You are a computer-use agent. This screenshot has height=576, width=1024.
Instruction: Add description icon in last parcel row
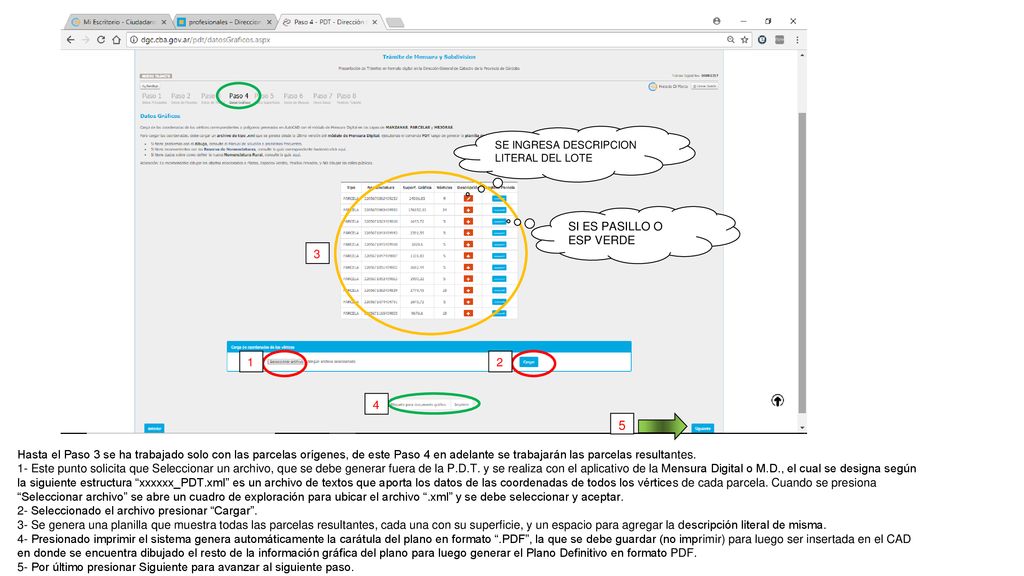(x=468, y=313)
